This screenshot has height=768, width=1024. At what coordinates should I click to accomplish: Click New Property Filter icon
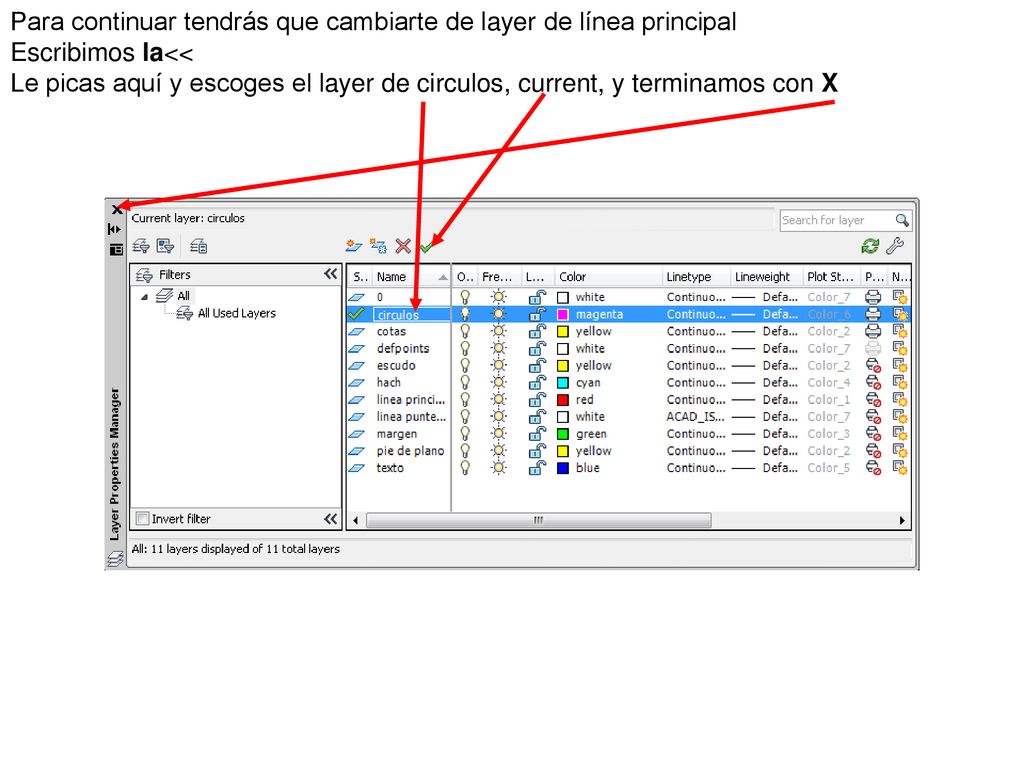[140, 246]
